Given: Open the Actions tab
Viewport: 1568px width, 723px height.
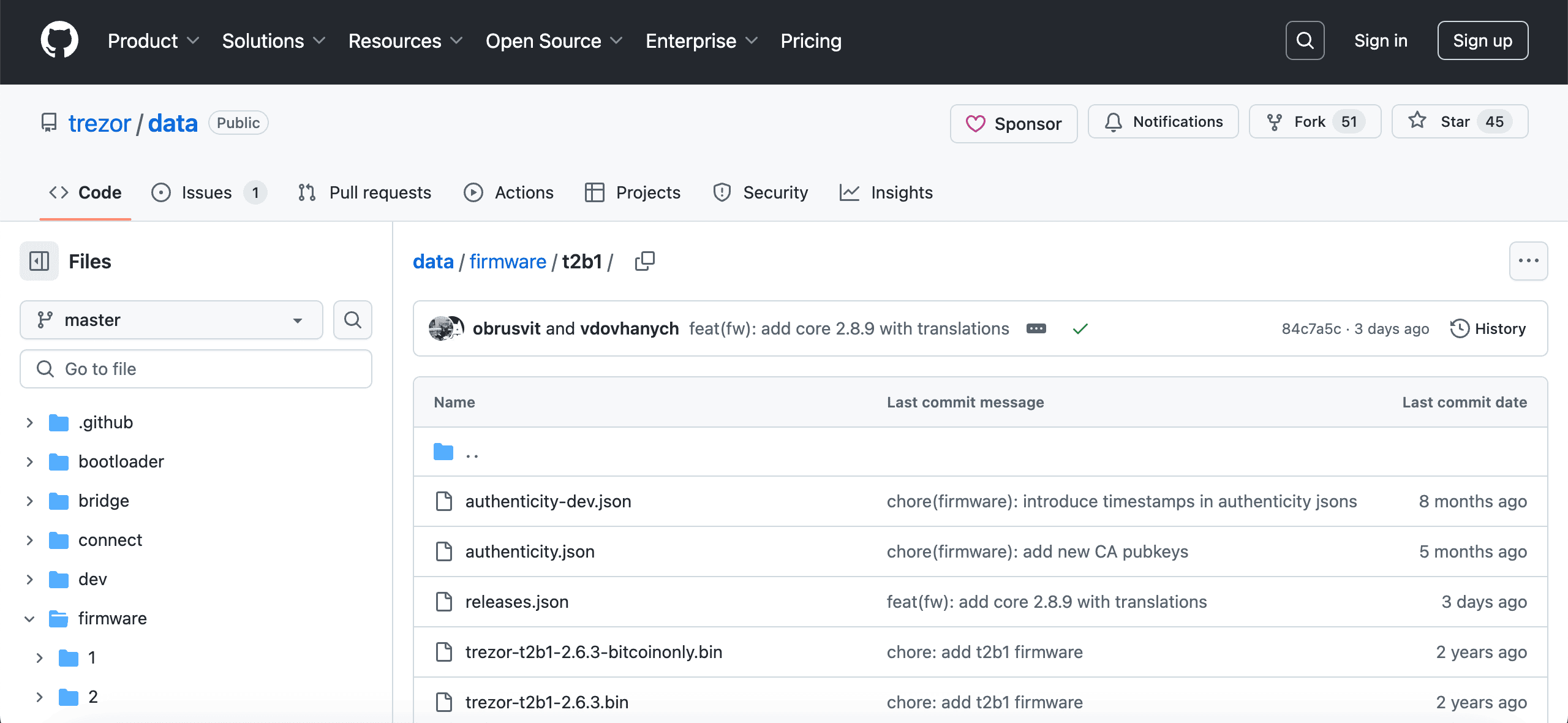Looking at the screenshot, I should click(x=508, y=192).
